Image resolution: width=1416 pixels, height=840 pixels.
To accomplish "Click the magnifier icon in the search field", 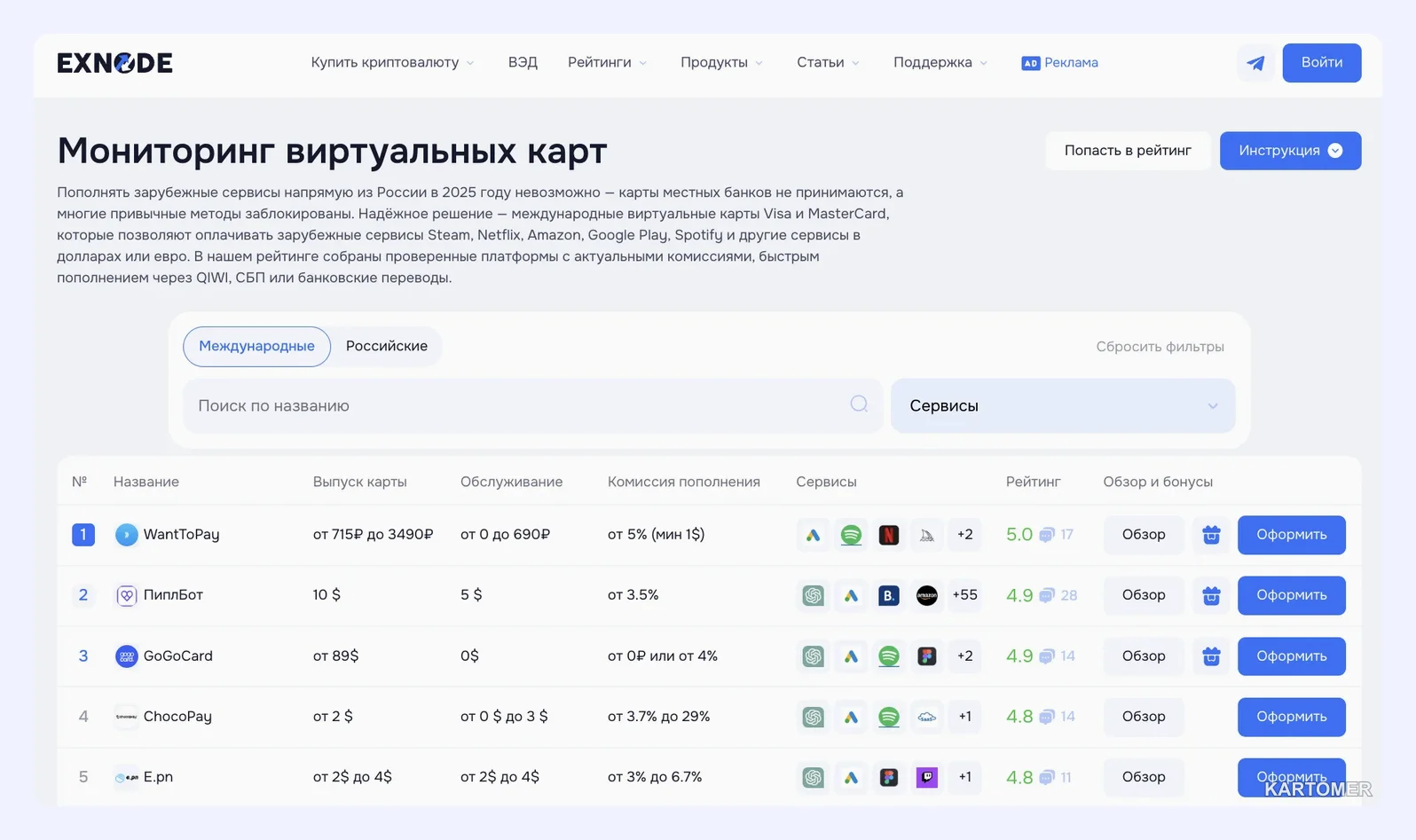I will (859, 404).
